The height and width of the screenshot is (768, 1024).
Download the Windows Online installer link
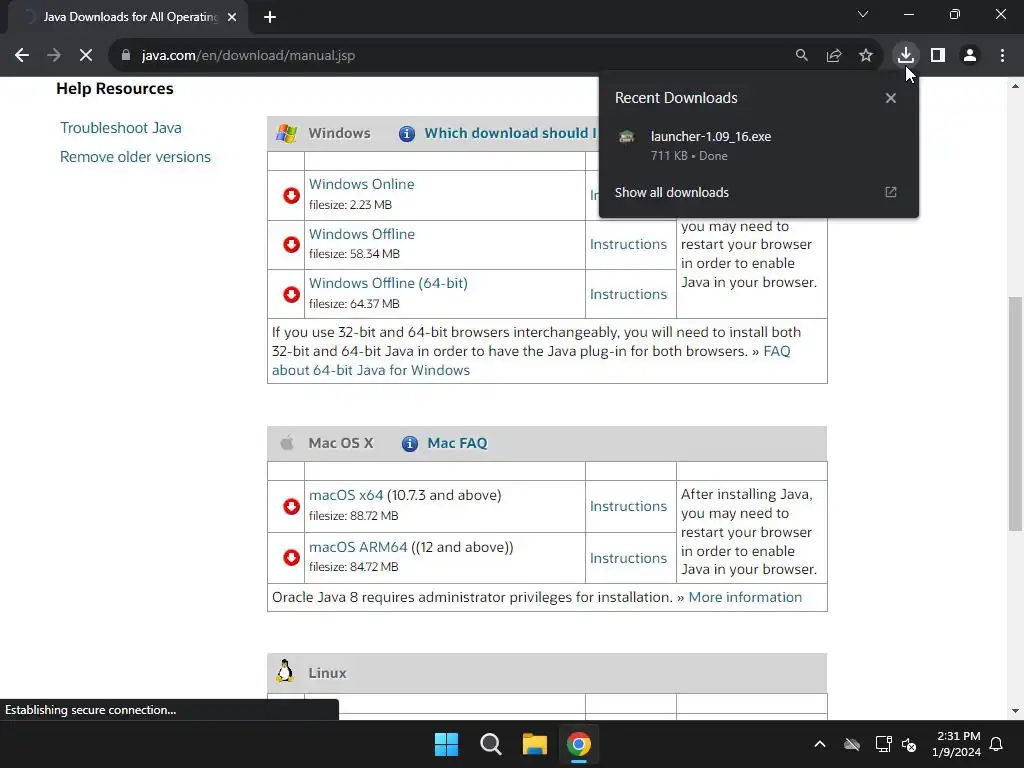pos(361,184)
